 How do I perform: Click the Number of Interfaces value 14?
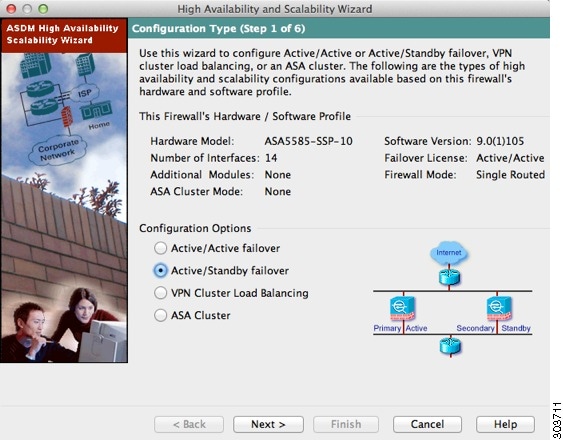click(x=271, y=158)
